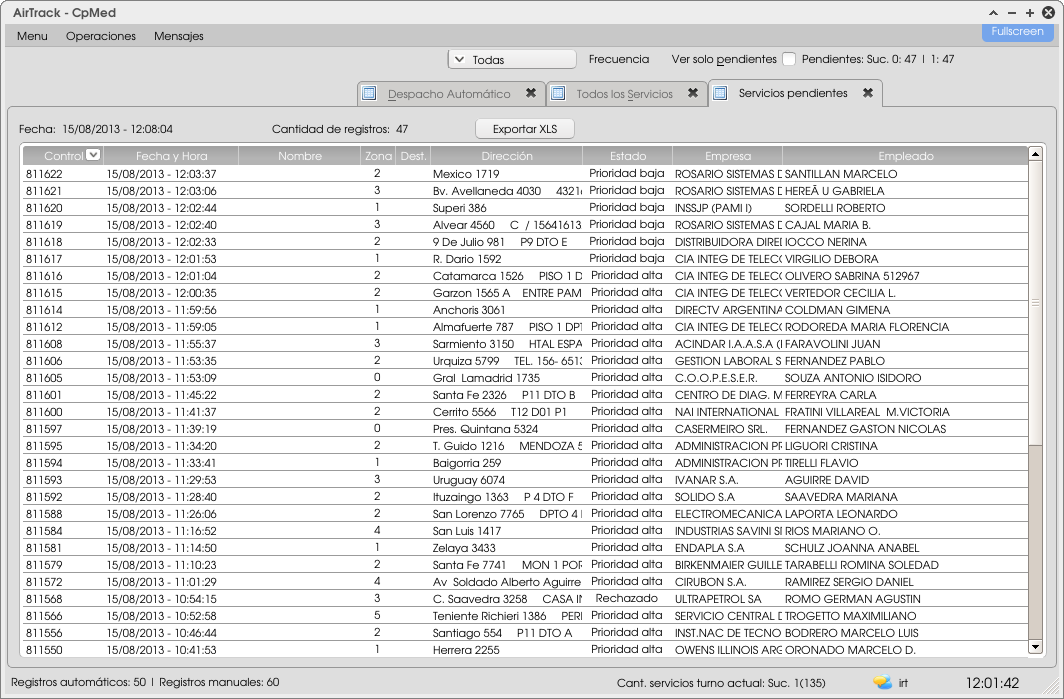Close the Todos los Servicios tab
The height and width of the screenshot is (699, 1064).
coord(693,93)
